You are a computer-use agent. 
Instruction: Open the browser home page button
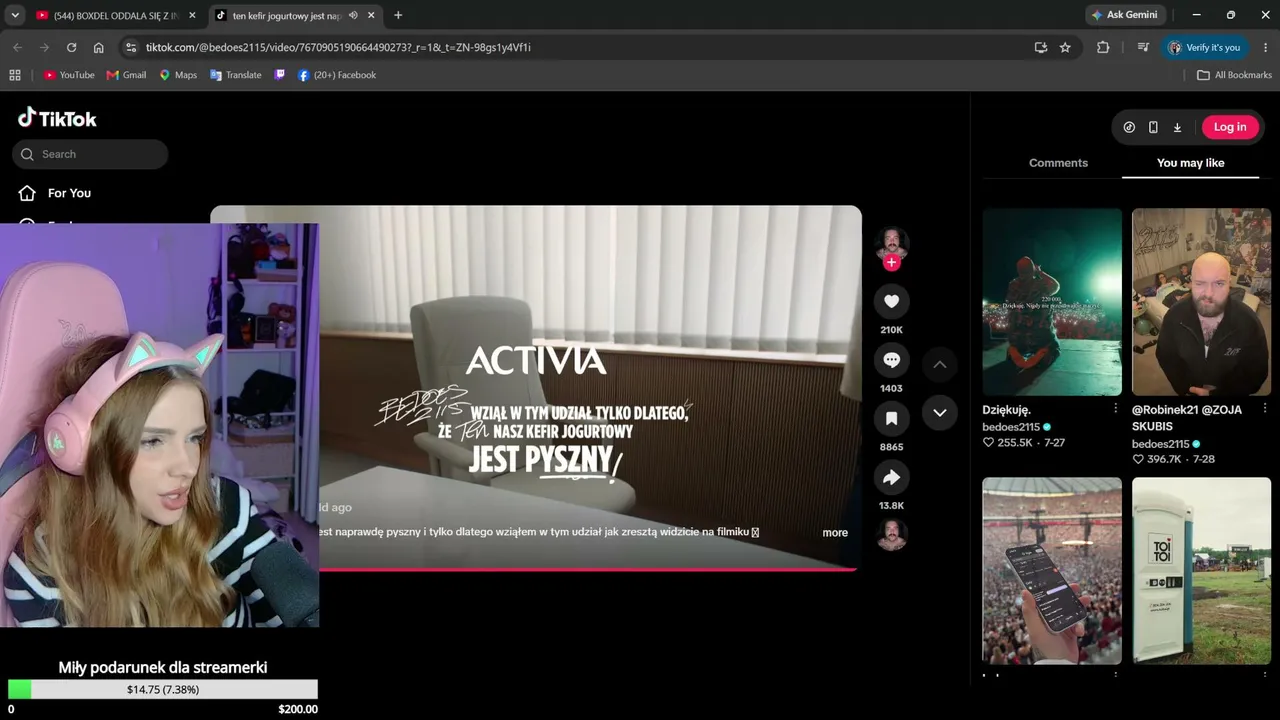pyautogui.click(x=98, y=47)
